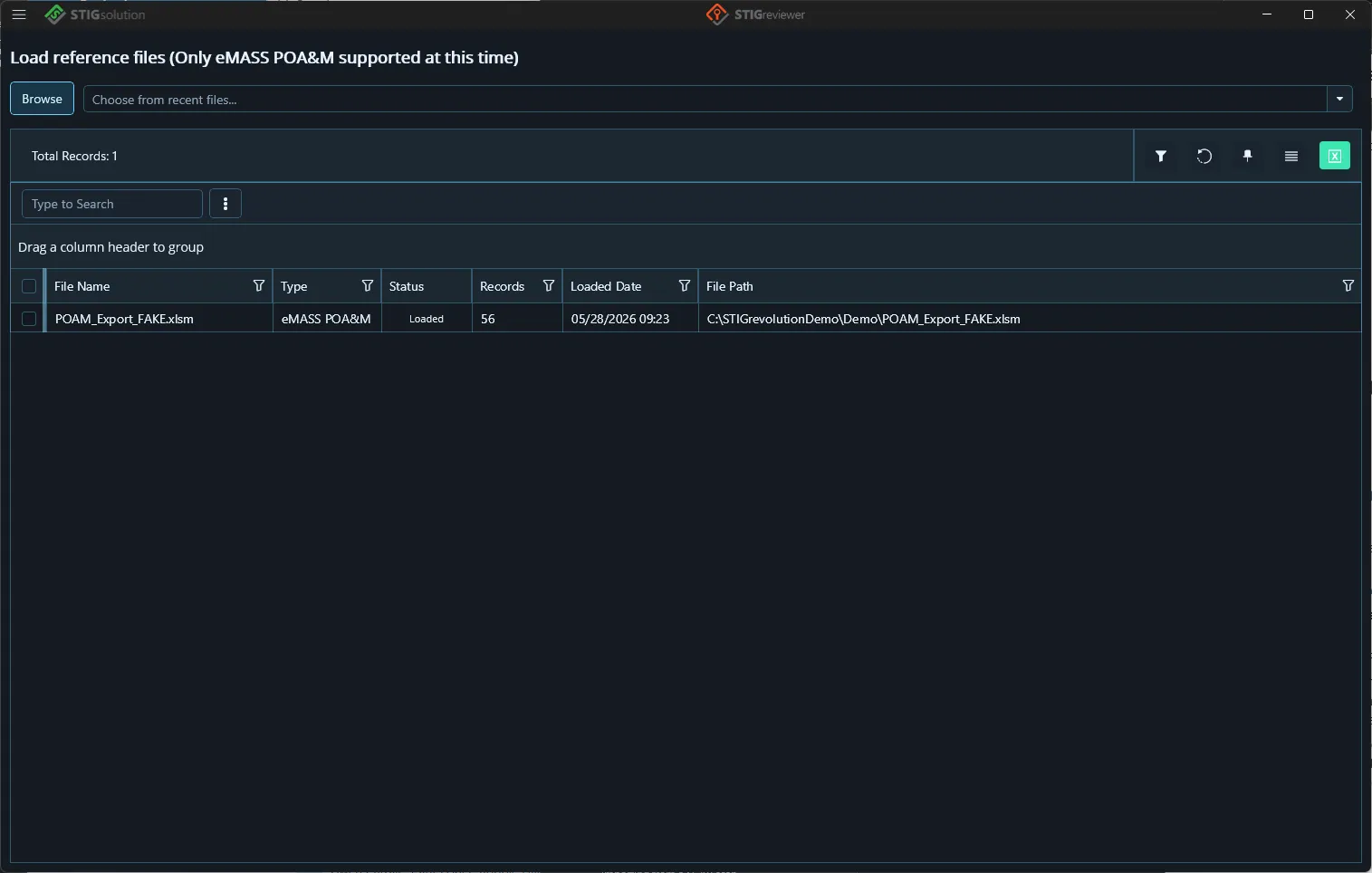
Task: Minimize the application window
Action: (1267, 14)
